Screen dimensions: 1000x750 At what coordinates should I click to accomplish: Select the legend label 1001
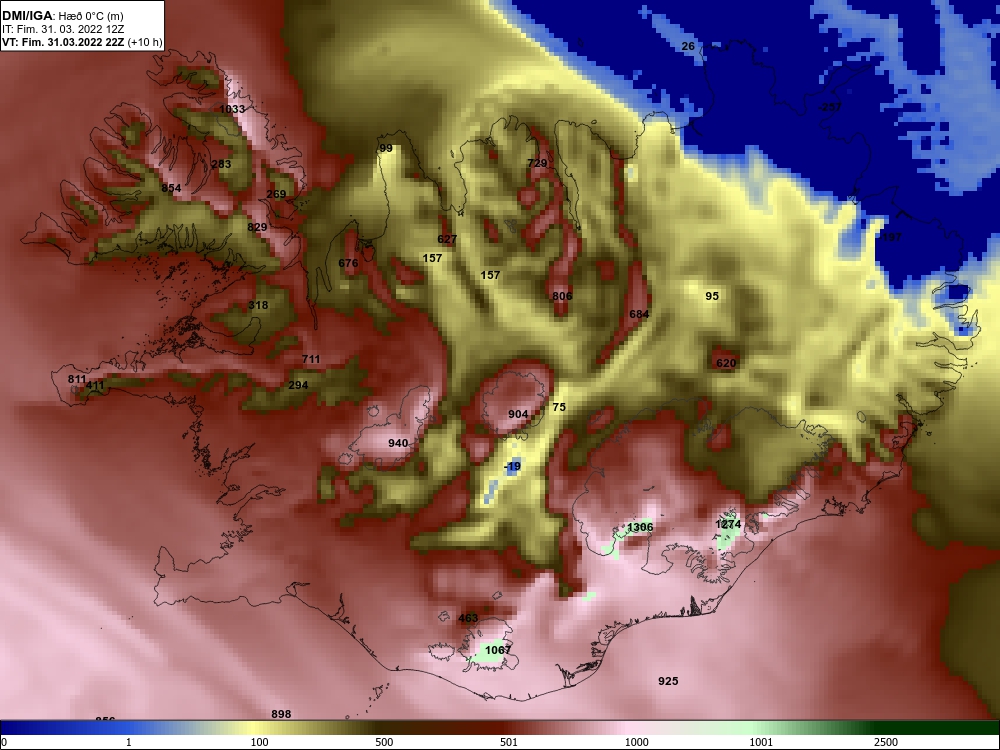(761, 742)
